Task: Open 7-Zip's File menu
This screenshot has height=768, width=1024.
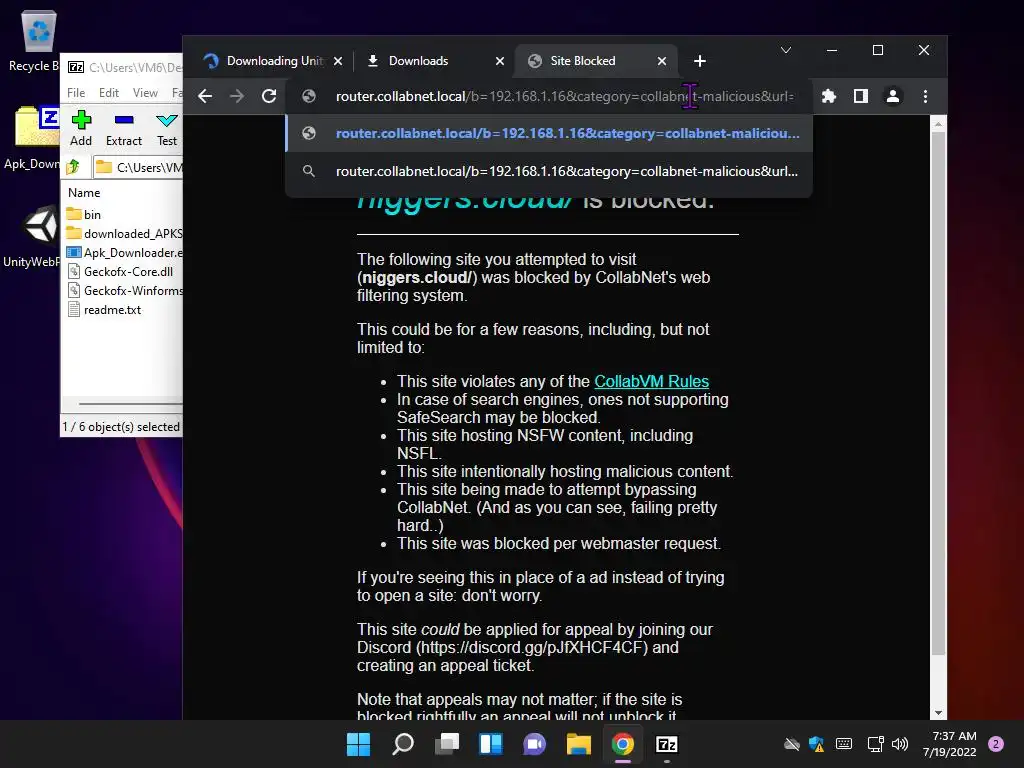Action: coord(76,93)
